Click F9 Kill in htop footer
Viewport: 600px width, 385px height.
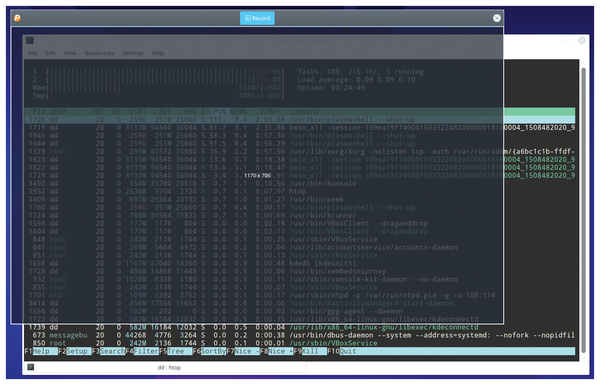(x=310, y=351)
